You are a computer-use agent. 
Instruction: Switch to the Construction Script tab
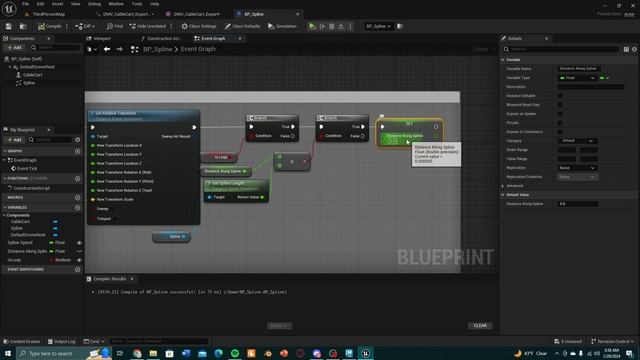click(x=162, y=38)
